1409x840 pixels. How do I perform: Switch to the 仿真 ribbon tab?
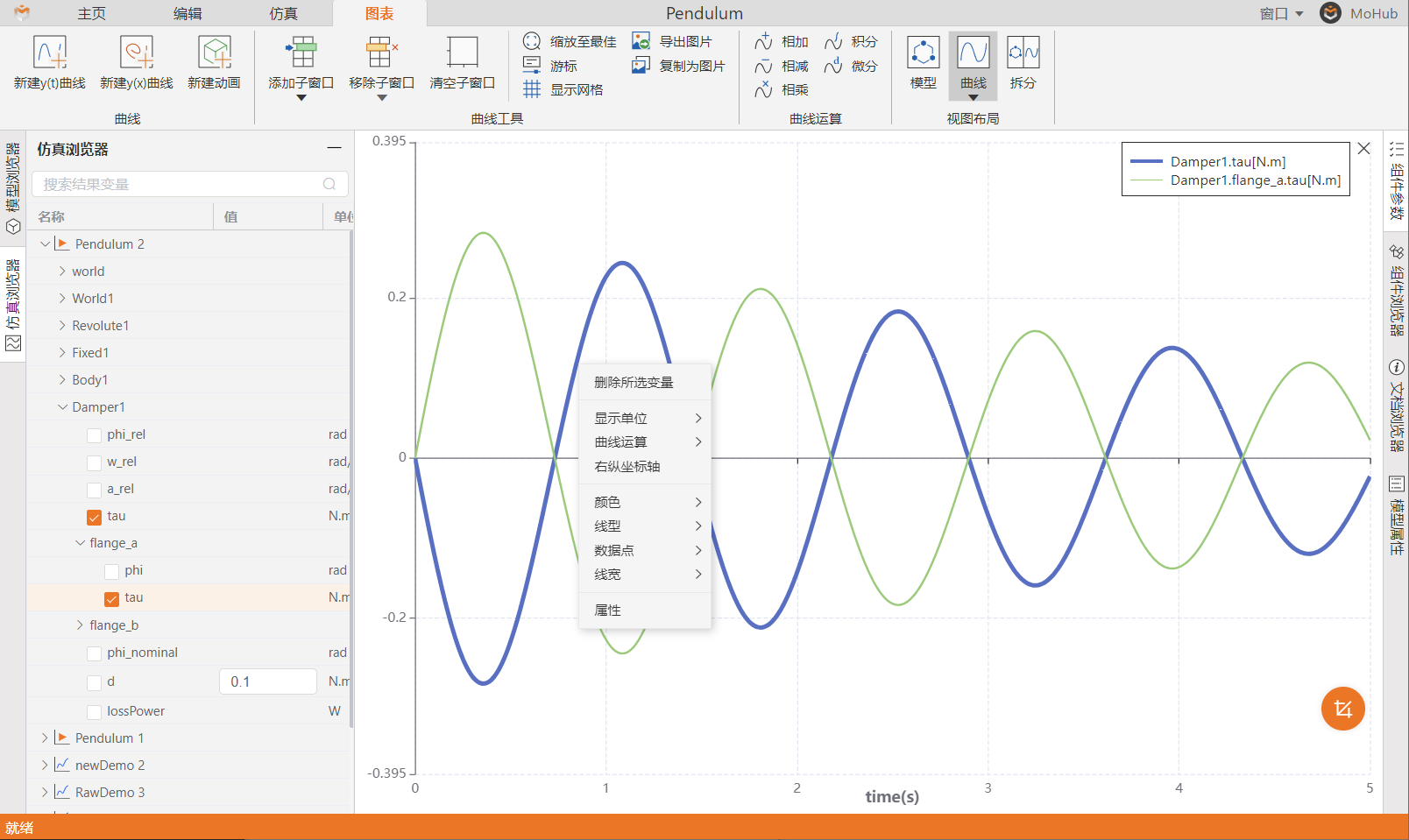pyautogui.click(x=283, y=13)
